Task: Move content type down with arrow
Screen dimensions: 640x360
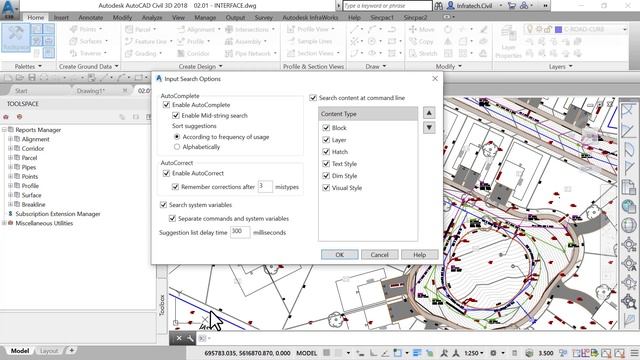Action: 429,128
